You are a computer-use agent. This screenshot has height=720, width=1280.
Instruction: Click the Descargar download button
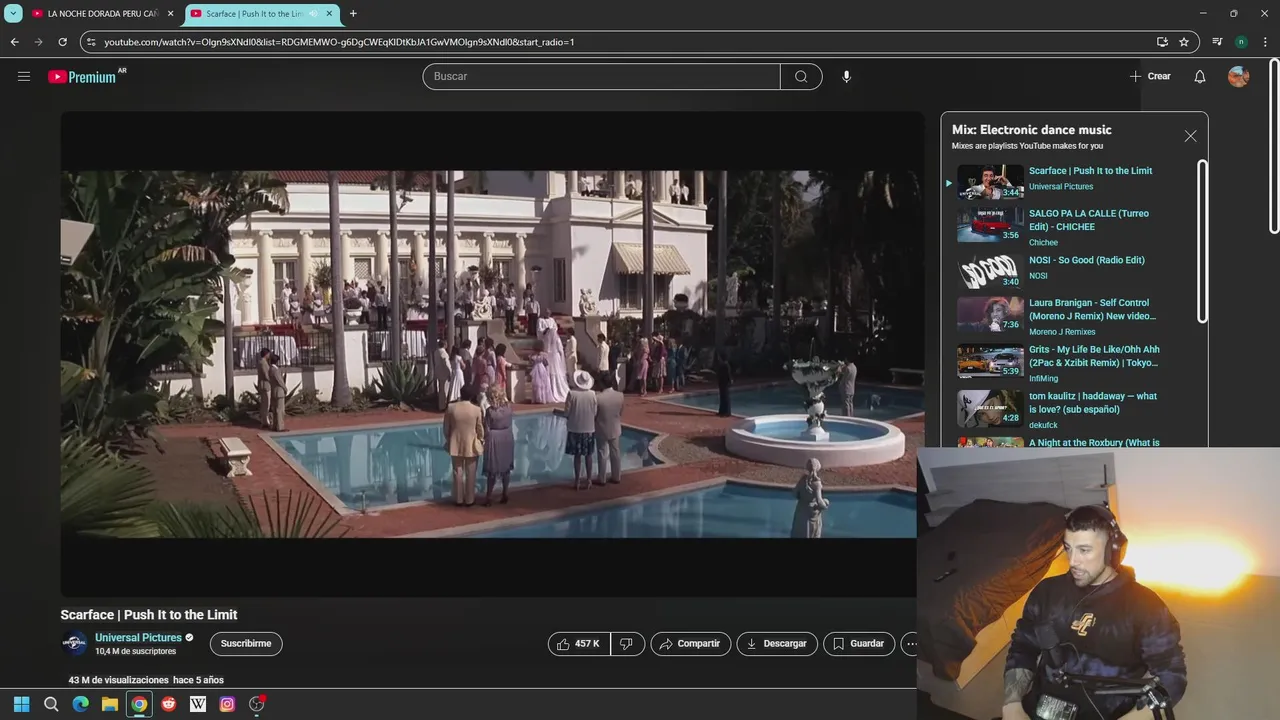(777, 644)
